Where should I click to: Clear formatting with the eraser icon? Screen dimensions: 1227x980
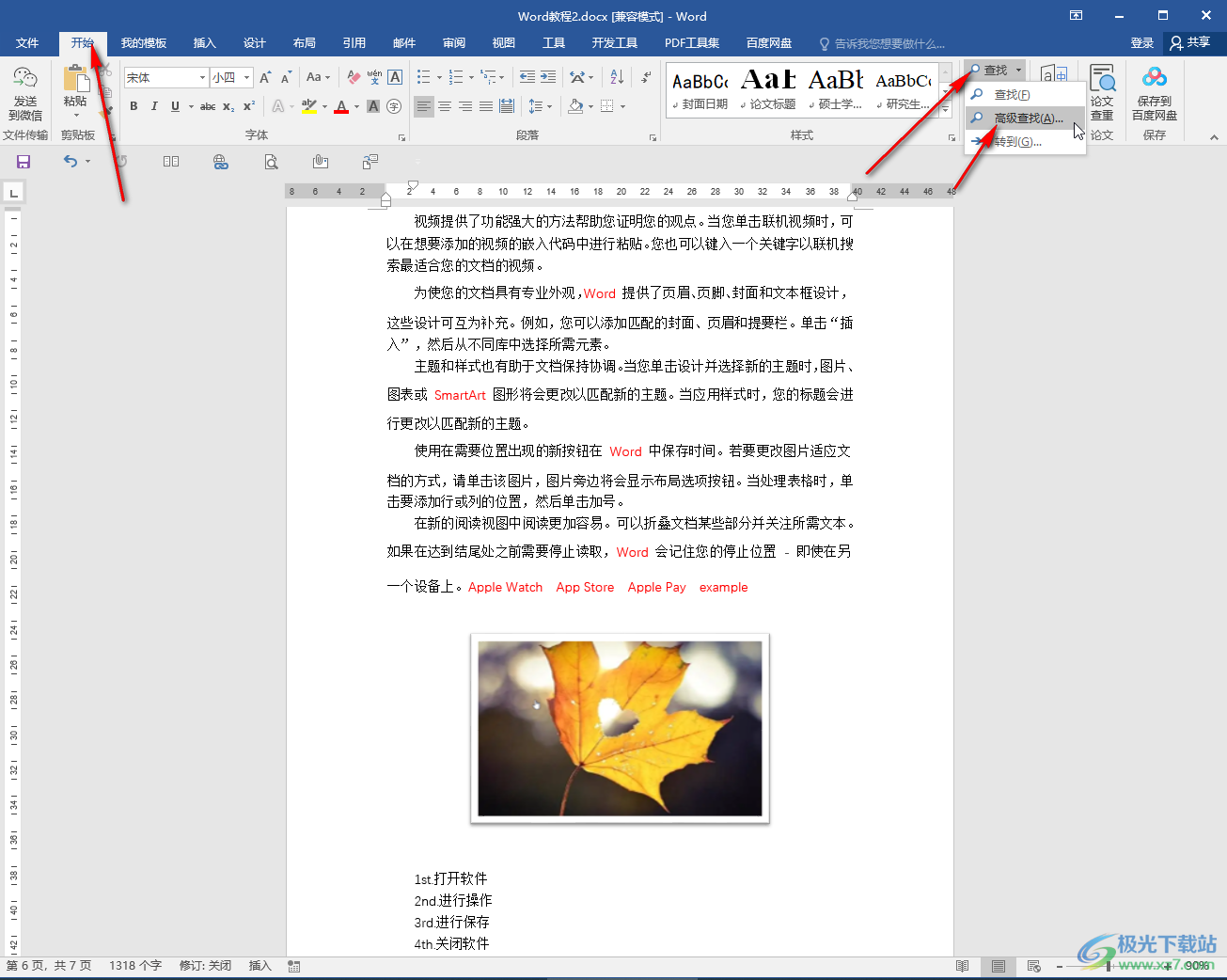point(354,77)
